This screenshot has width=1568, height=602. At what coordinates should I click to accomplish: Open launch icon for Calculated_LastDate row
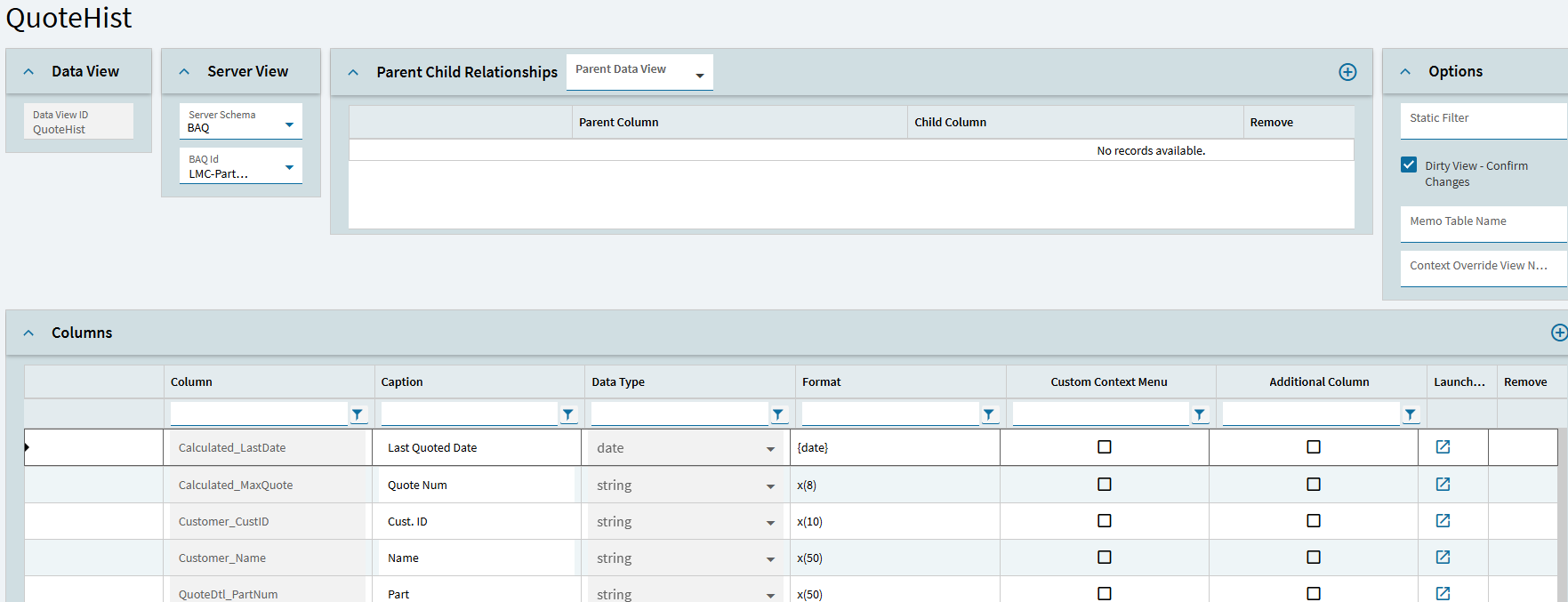[x=1443, y=447]
